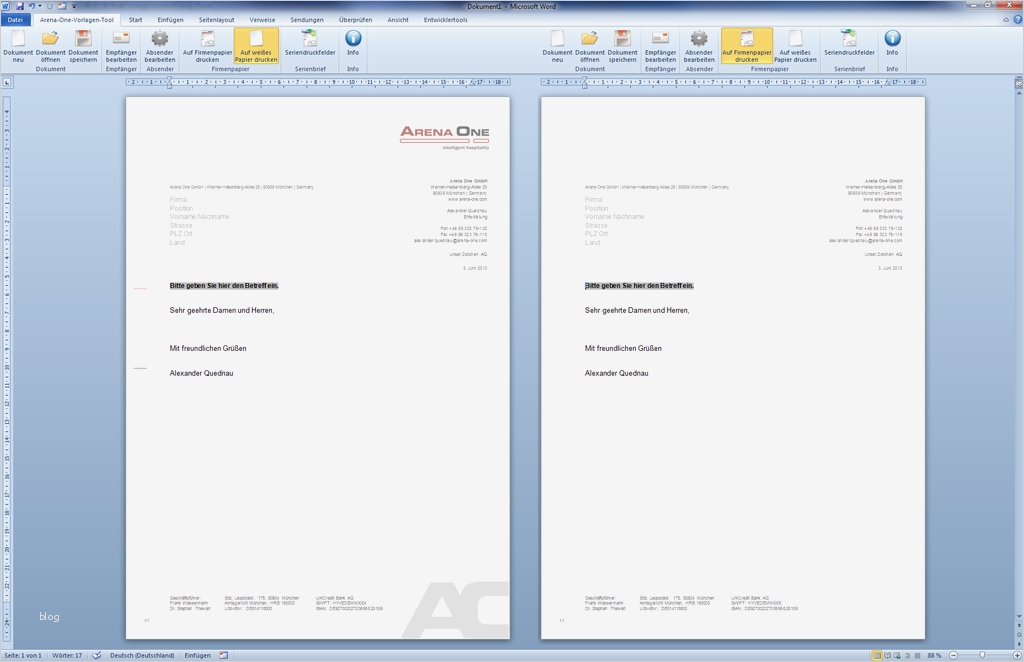The height and width of the screenshot is (662, 1024).
Task: Collapse the ribbon with the caret button
Action: (1006, 20)
